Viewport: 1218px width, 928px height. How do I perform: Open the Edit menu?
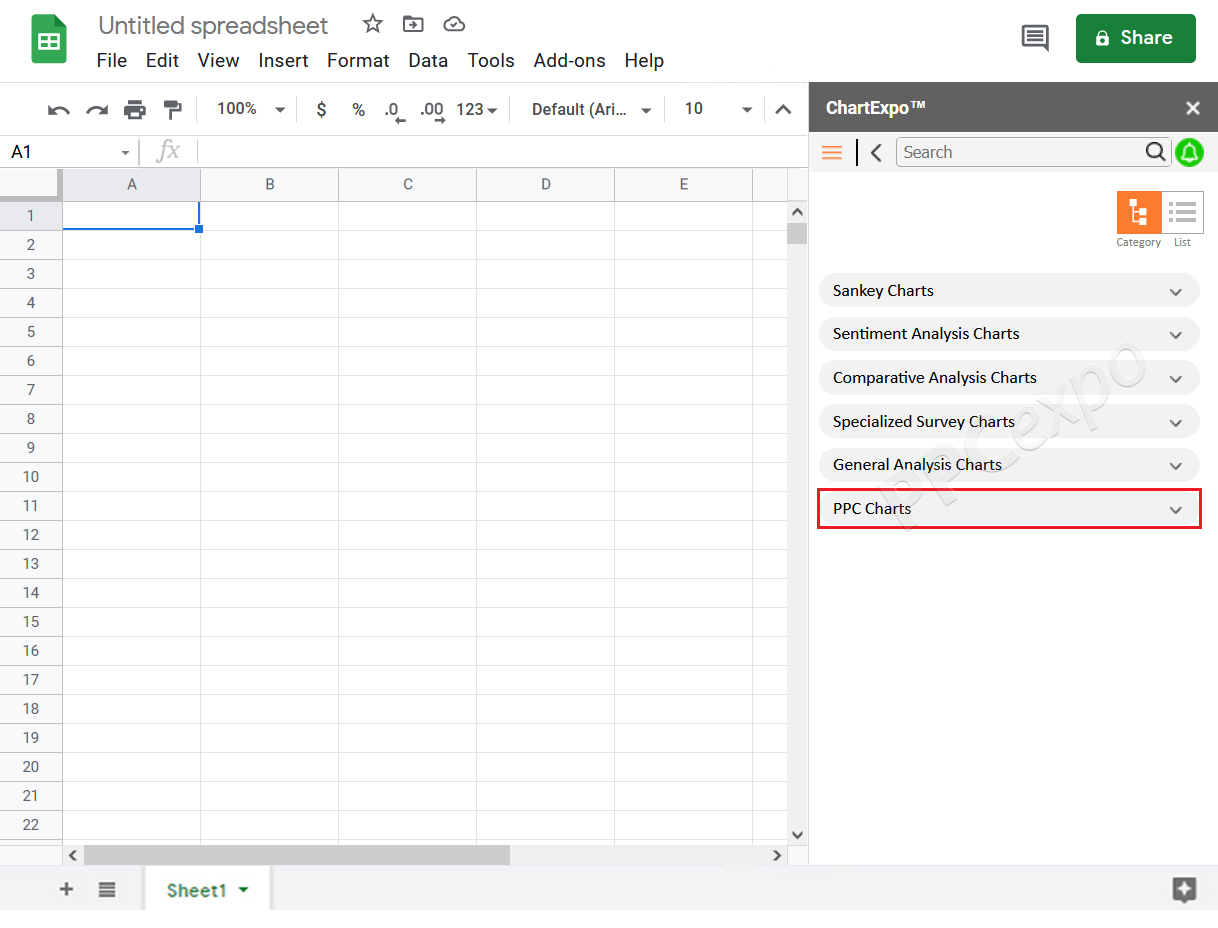[162, 61]
